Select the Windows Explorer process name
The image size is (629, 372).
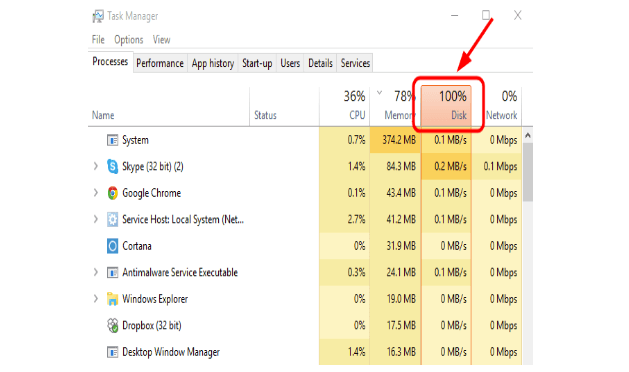tap(155, 299)
